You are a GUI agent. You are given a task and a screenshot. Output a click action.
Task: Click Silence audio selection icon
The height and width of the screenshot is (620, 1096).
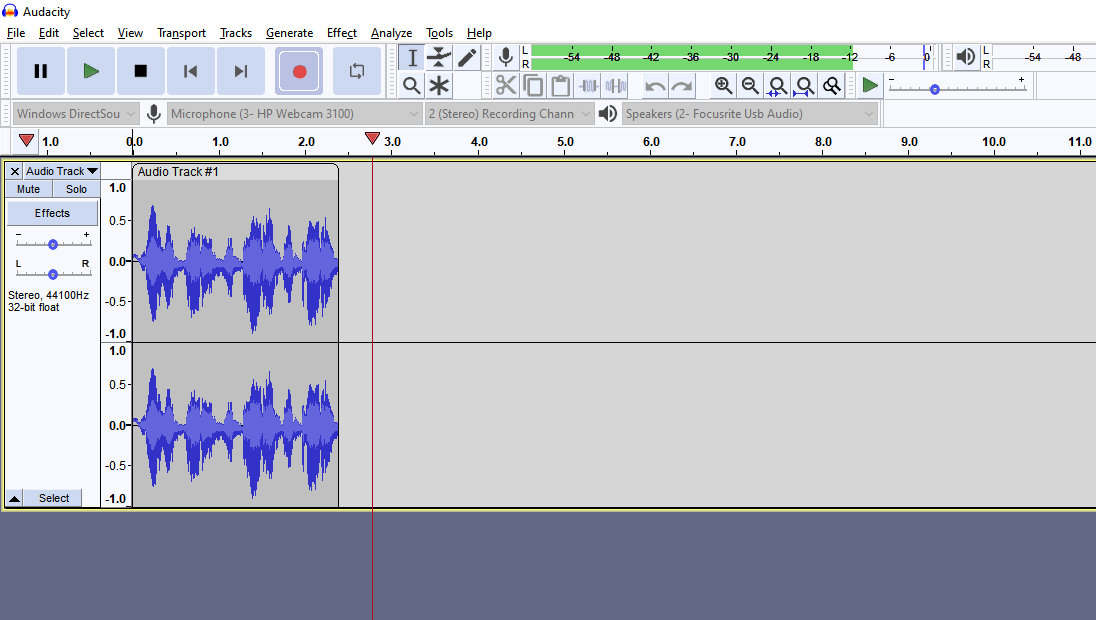pyautogui.click(x=616, y=86)
